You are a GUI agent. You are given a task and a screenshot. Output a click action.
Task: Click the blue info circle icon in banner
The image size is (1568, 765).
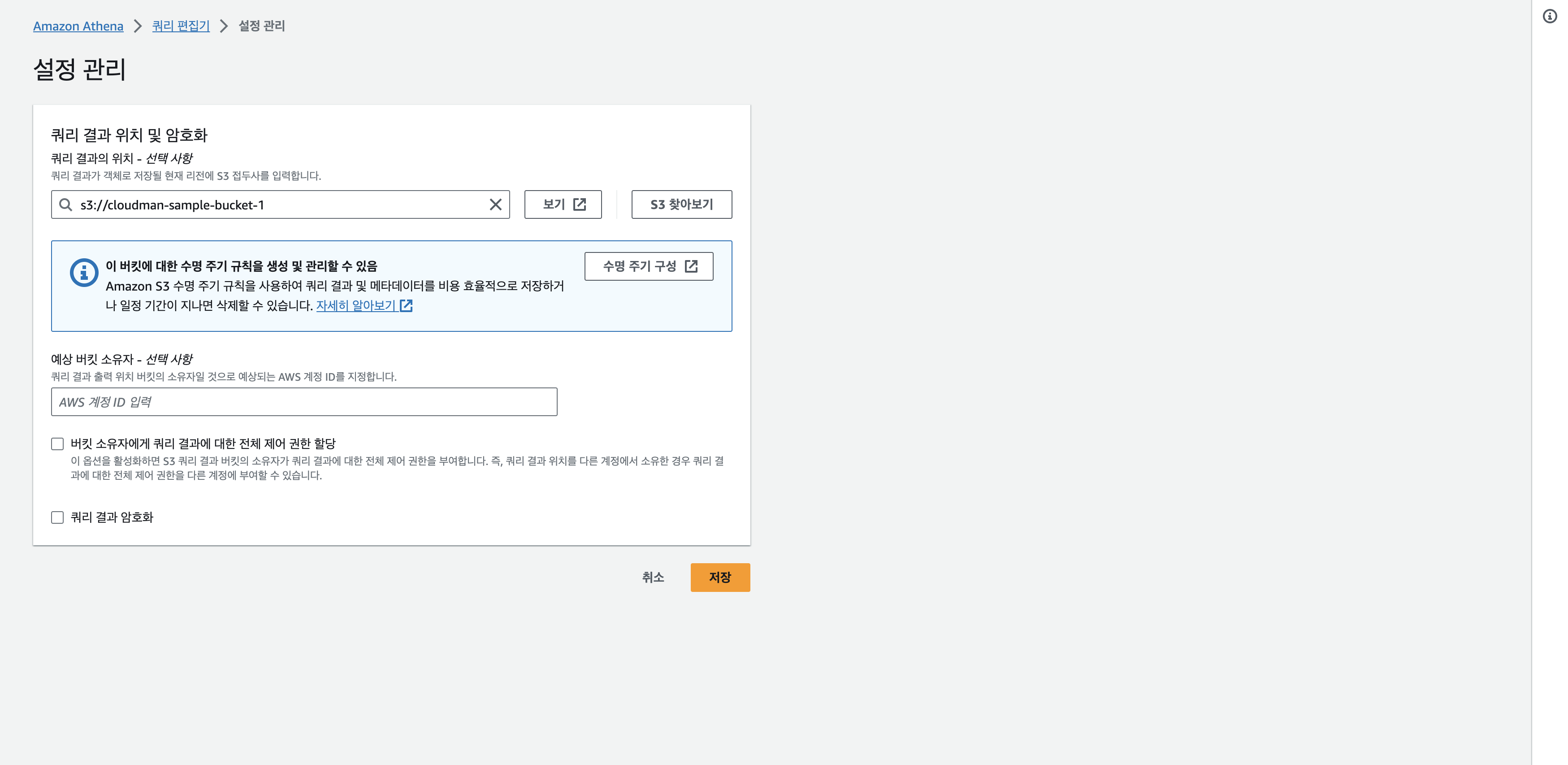pos(84,272)
